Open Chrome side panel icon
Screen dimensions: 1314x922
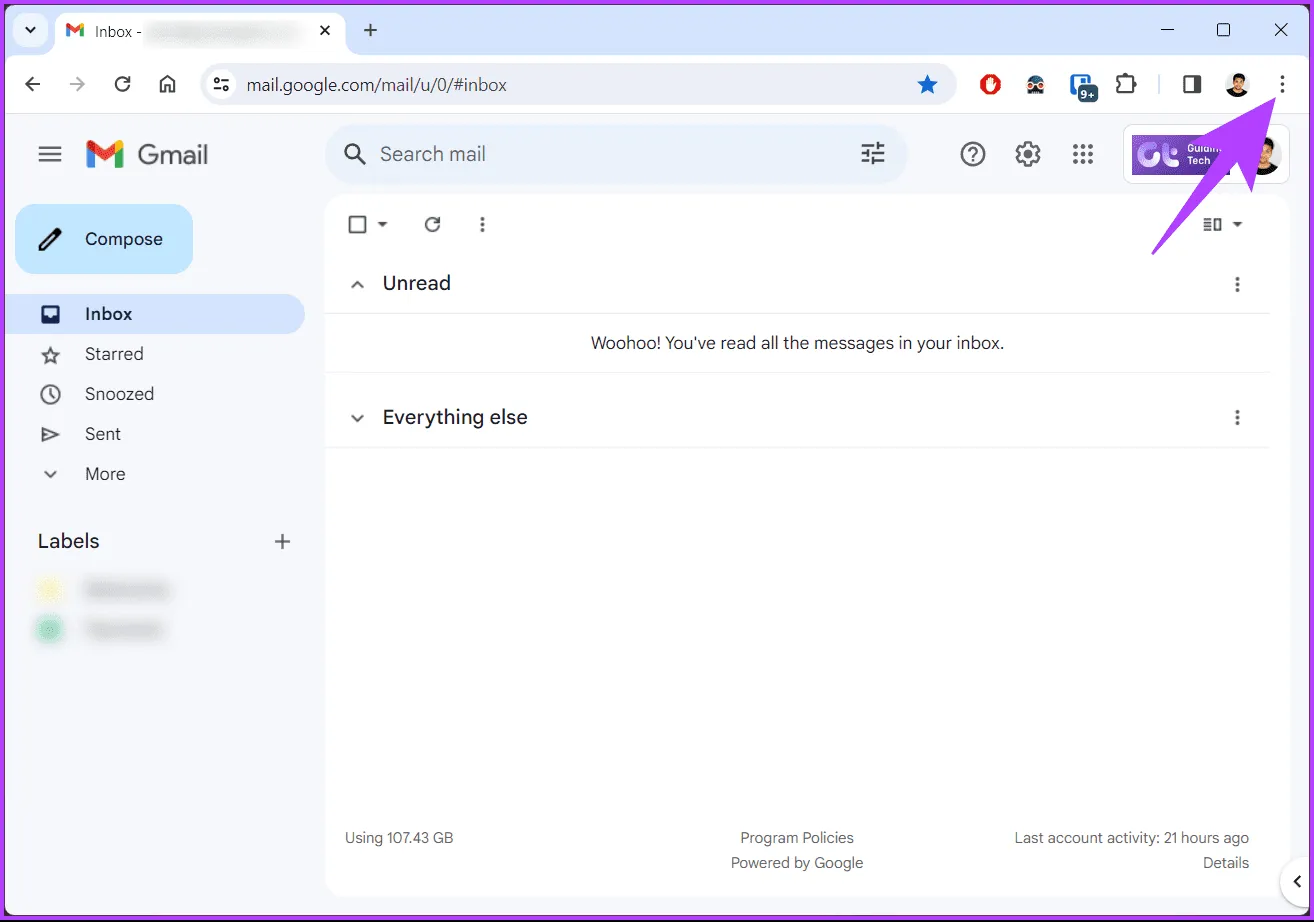pyautogui.click(x=1191, y=85)
